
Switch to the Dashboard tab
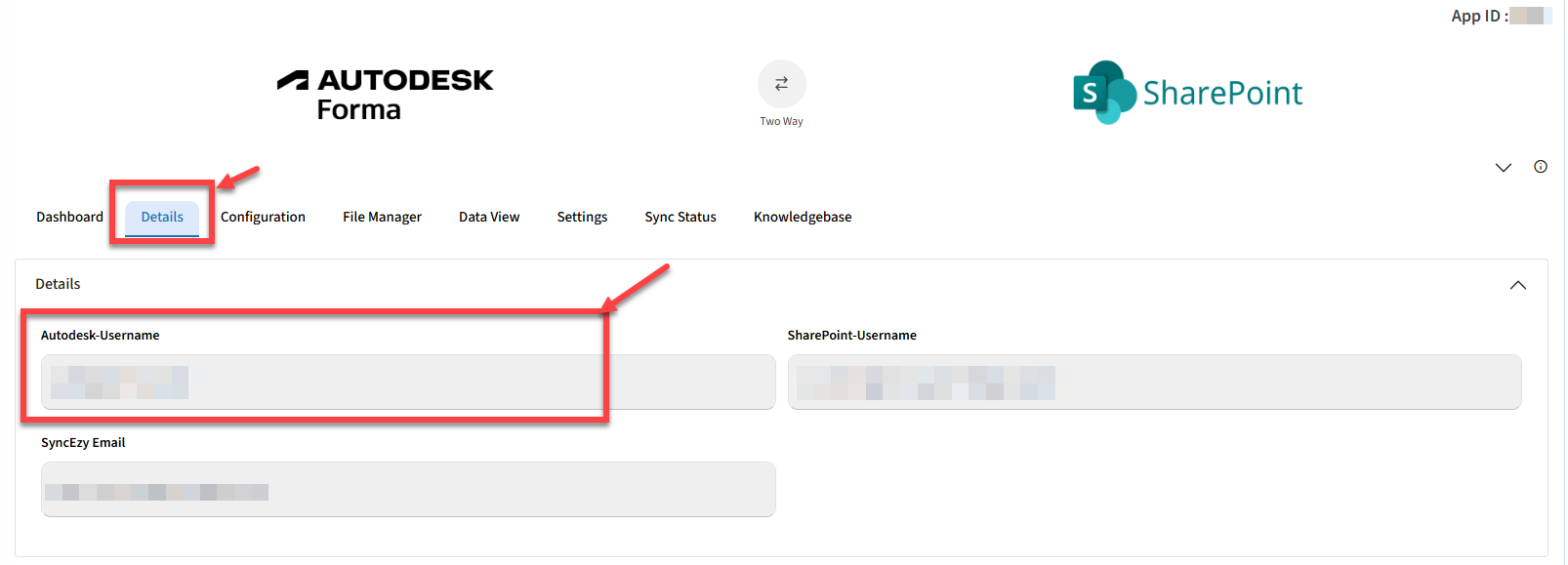[69, 217]
